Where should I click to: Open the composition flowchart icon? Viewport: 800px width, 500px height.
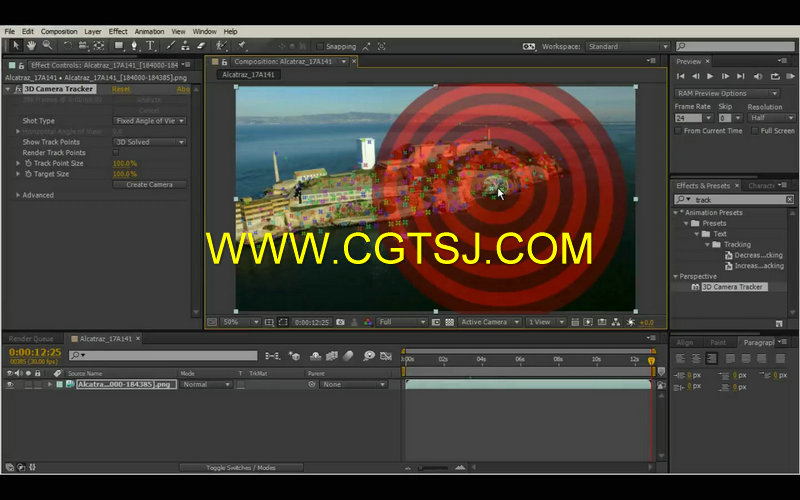(616, 322)
